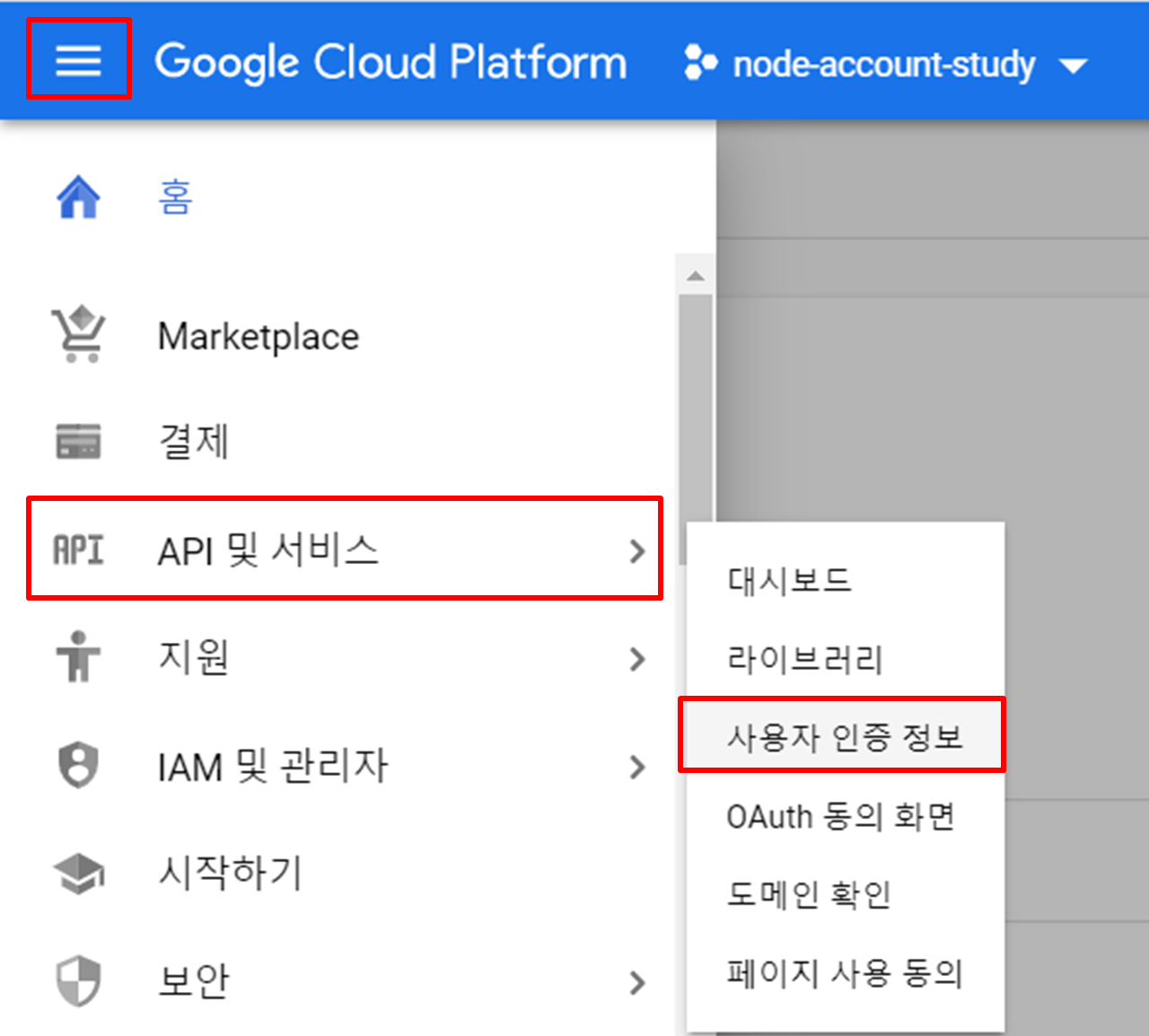The image size is (1149, 1036).
Task: Open the hamburger navigation menu
Action: (x=78, y=60)
